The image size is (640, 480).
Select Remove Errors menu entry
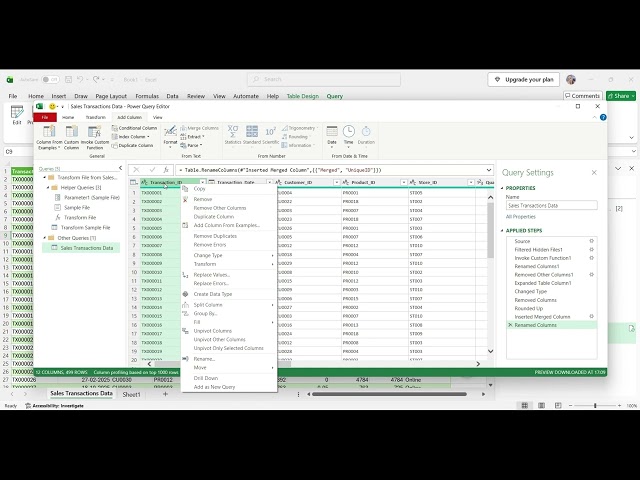tap(229, 244)
